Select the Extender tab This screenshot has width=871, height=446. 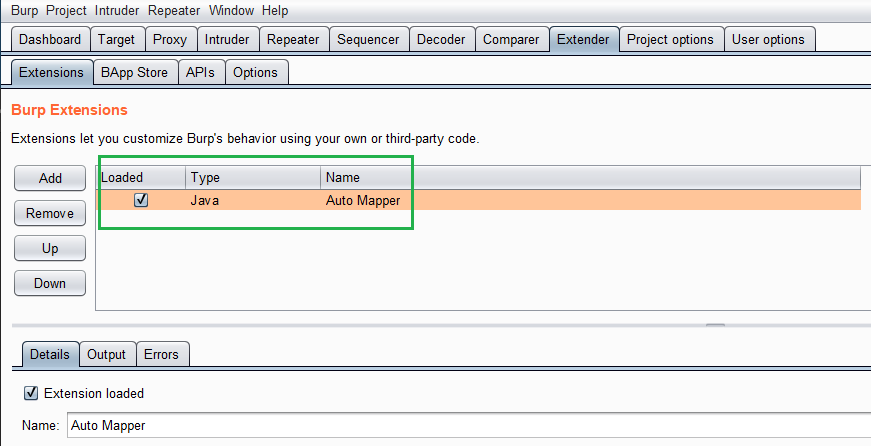pos(583,39)
